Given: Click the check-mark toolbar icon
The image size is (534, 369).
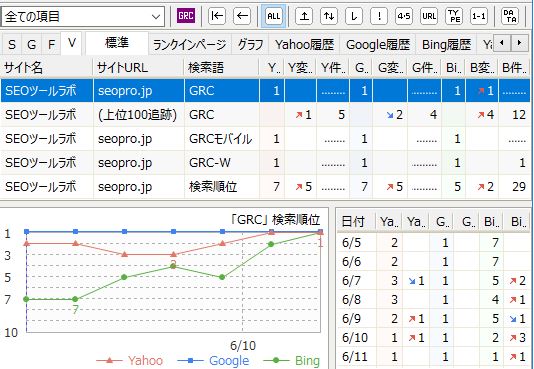Looking at the screenshot, I should 354,16.
